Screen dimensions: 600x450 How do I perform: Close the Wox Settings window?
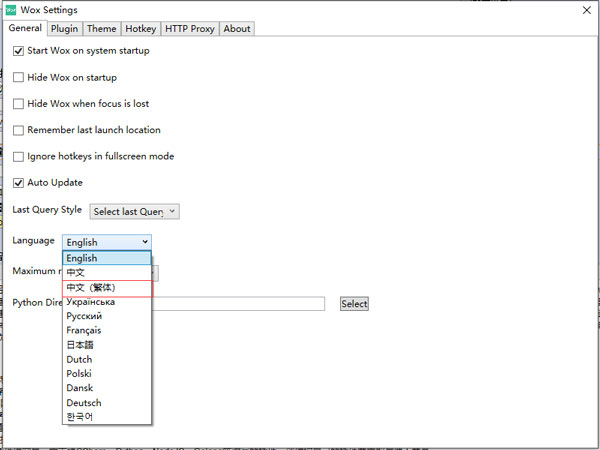click(x=583, y=10)
